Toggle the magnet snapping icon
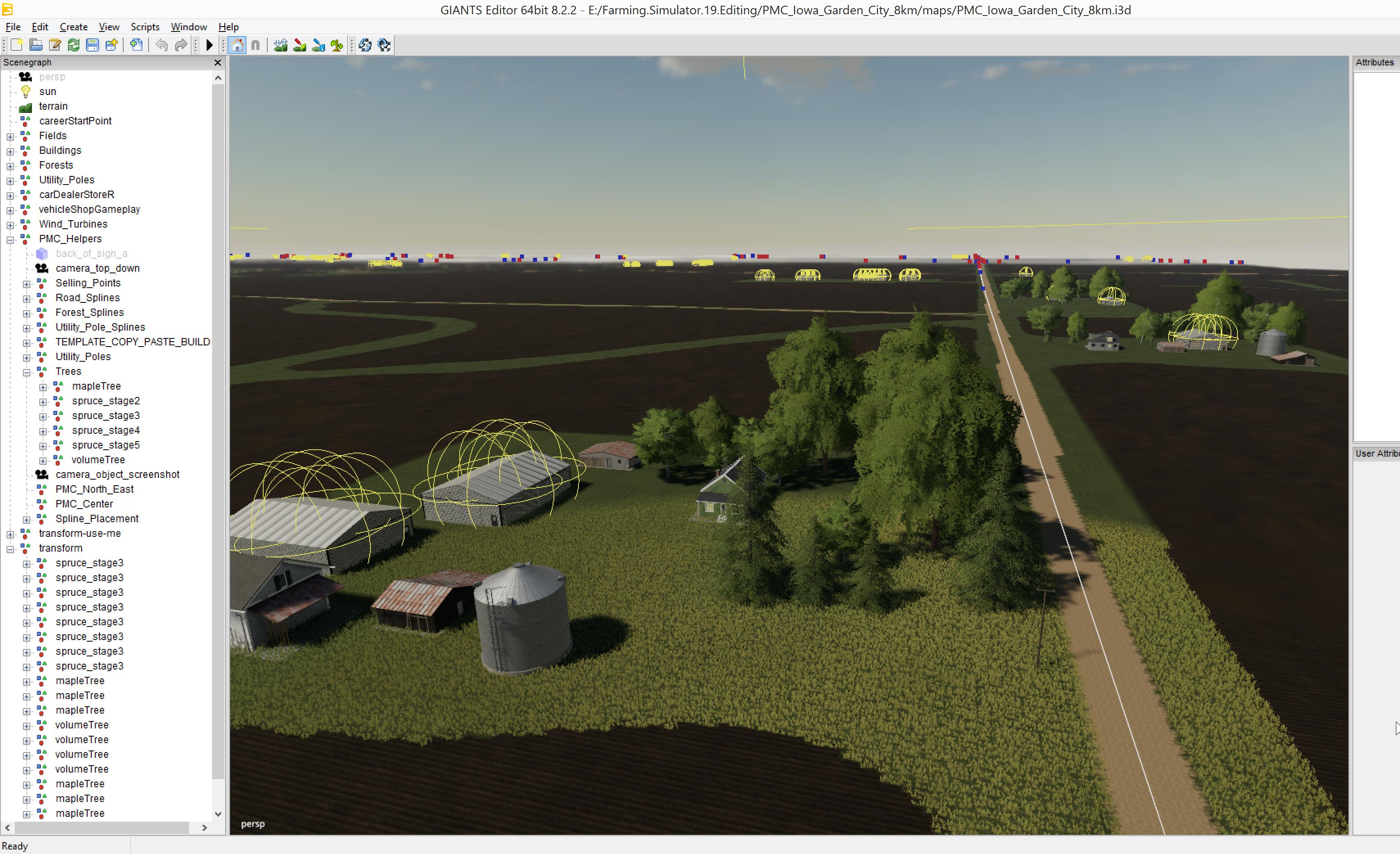The height and width of the screenshot is (854, 1400). tap(256, 45)
